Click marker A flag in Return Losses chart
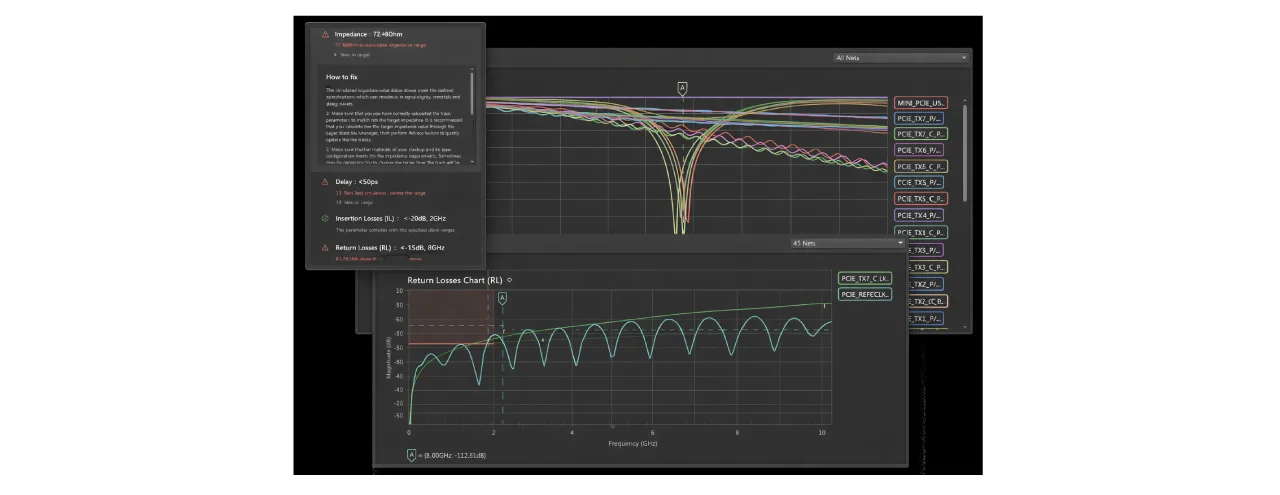The height and width of the screenshot is (495, 1280). coord(502,297)
